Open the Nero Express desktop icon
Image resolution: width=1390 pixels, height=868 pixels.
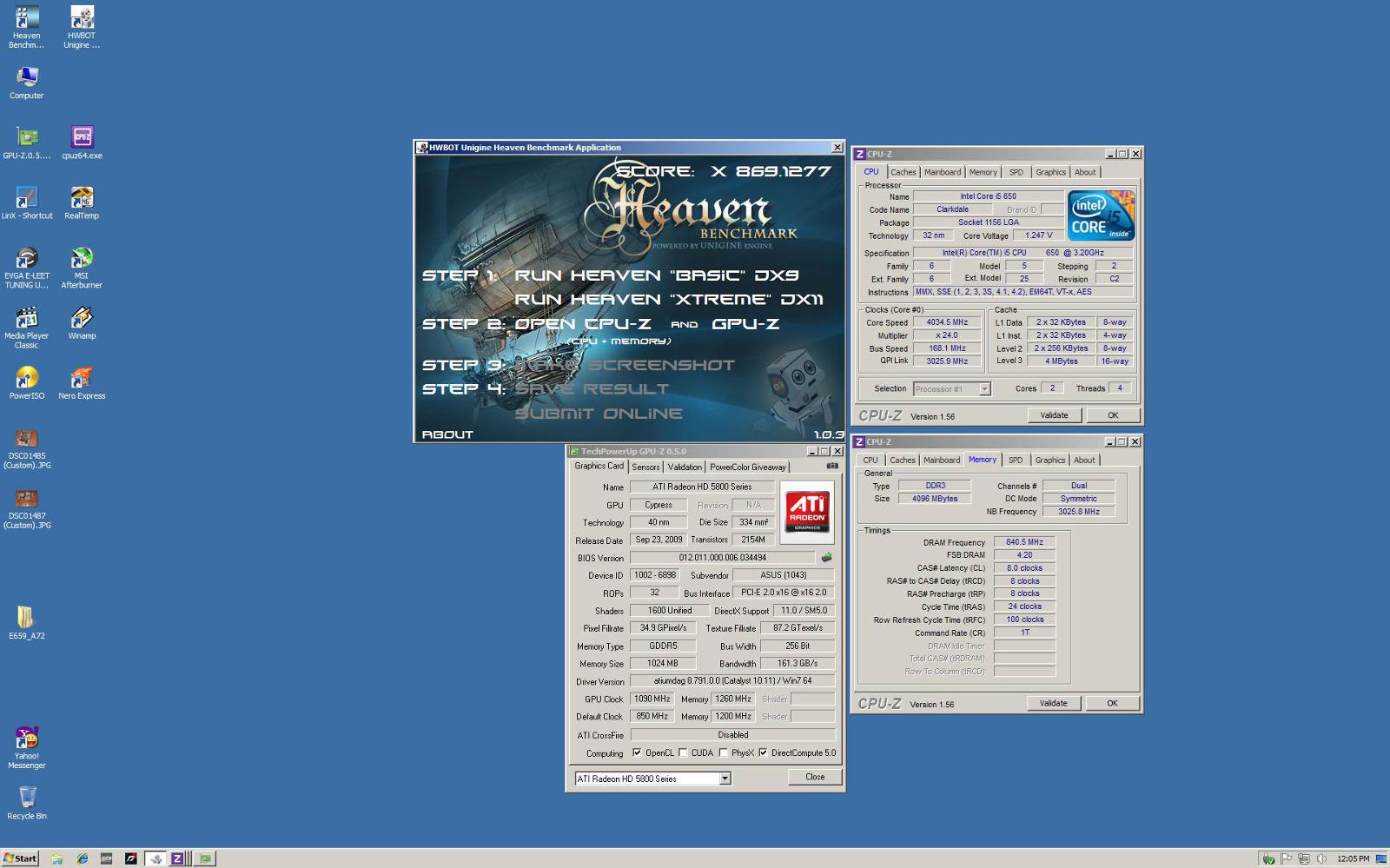(82, 383)
